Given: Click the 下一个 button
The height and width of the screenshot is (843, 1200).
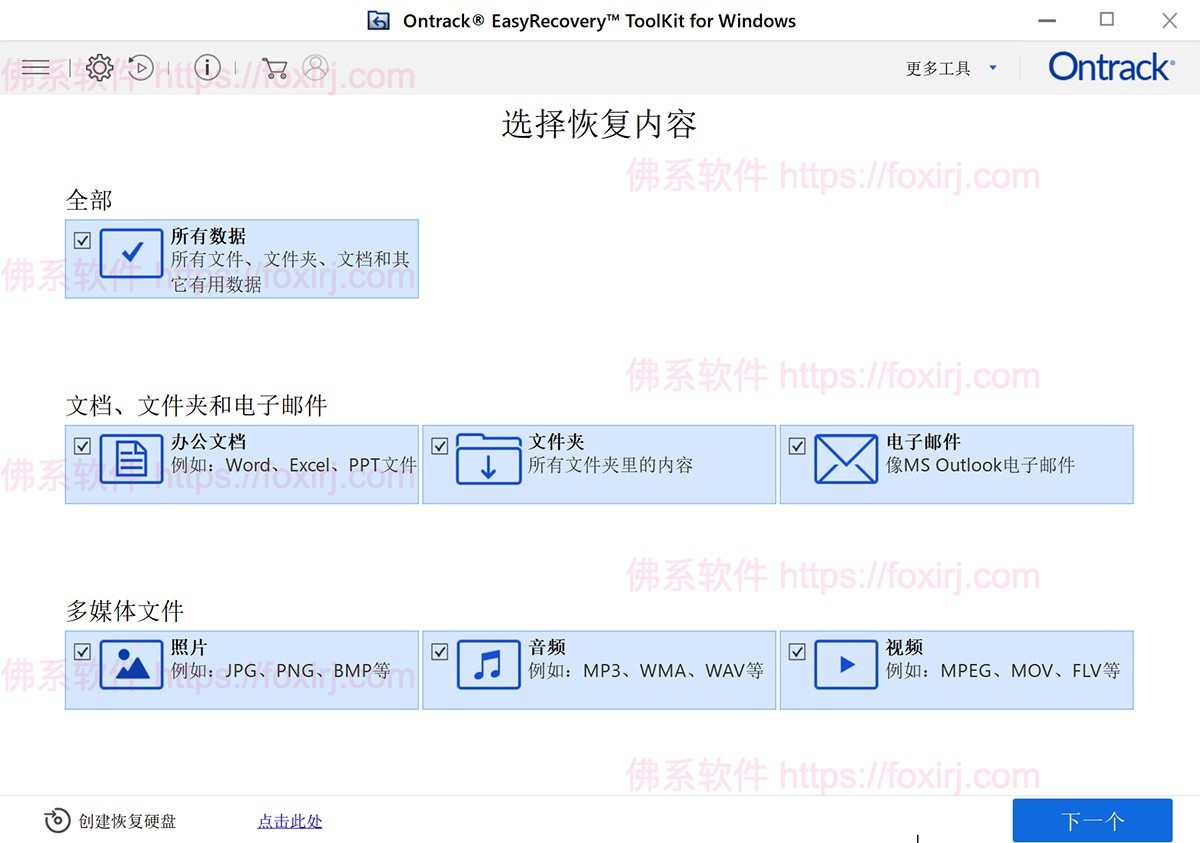Looking at the screenshot, I should pyautogui.click(x=1092, y=820).
